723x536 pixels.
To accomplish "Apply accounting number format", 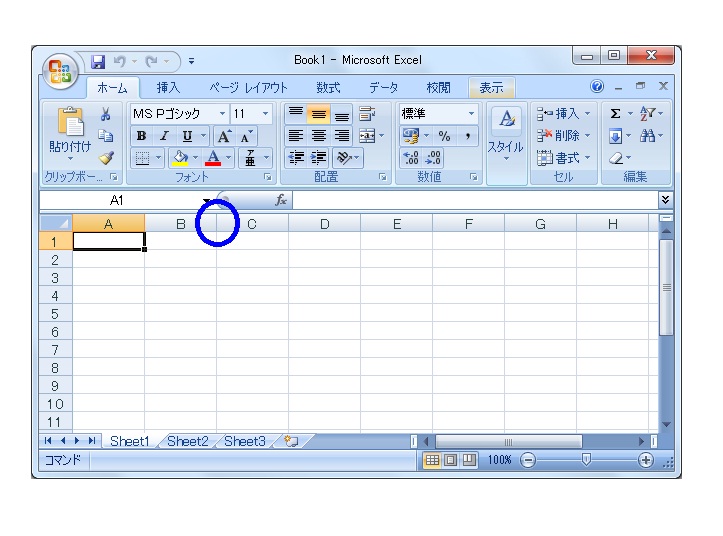I will pos(410,136).
